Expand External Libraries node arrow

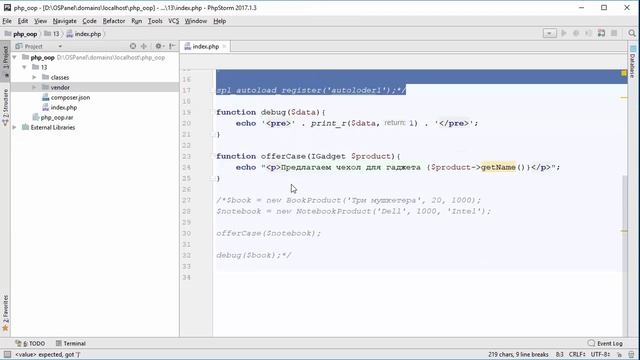coord(15,127)
